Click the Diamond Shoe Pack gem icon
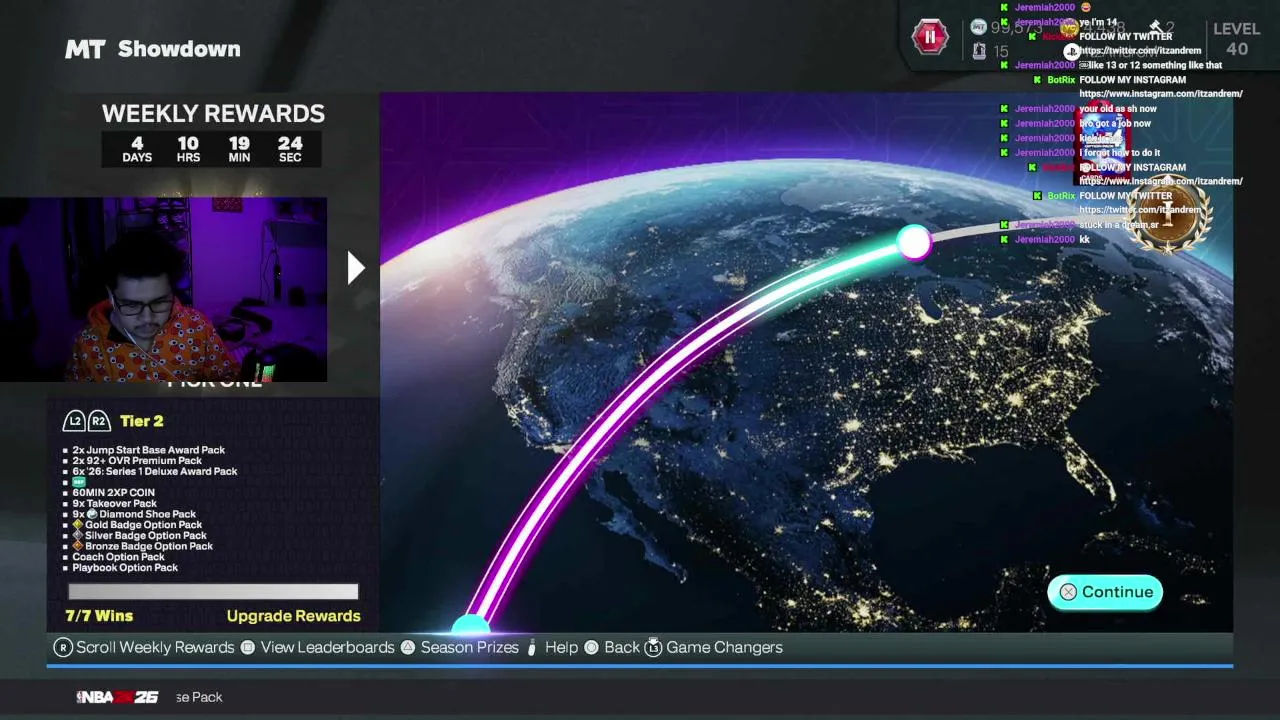1280x720 pixels. pyautogui.click(x=91, y=514)
